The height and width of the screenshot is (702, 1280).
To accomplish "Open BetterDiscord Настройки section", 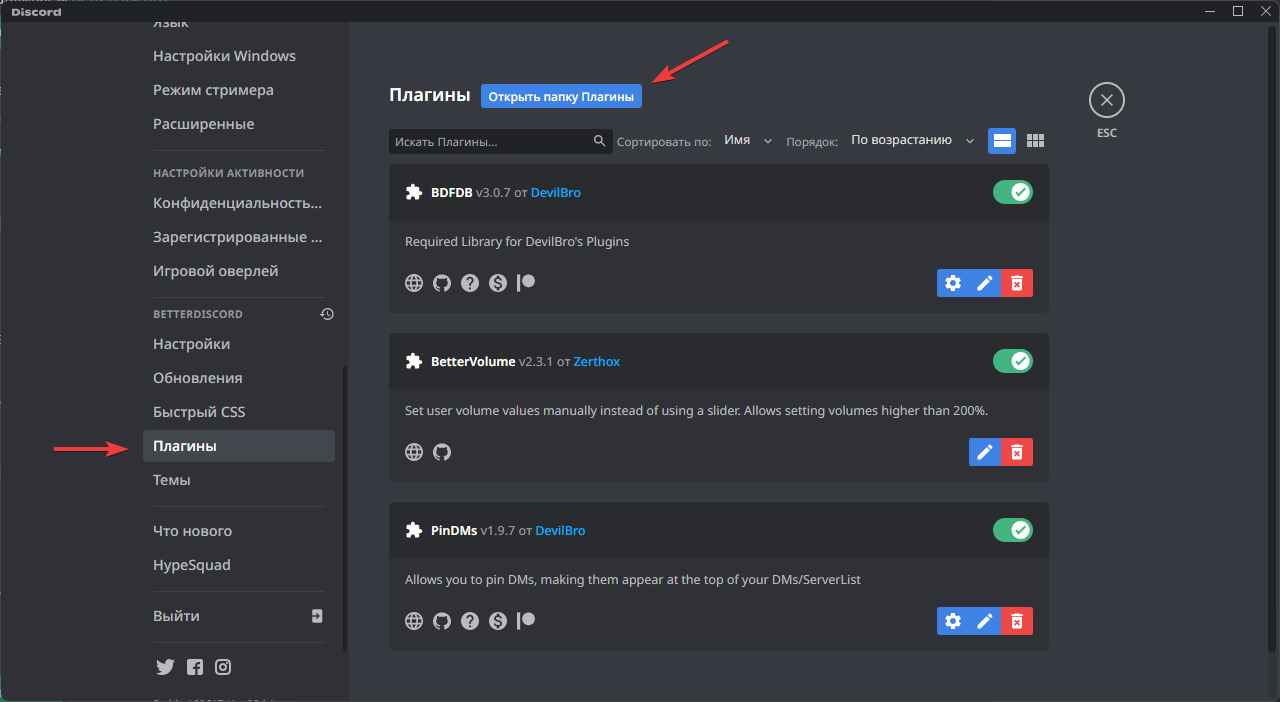I will (x=239, y=344).
